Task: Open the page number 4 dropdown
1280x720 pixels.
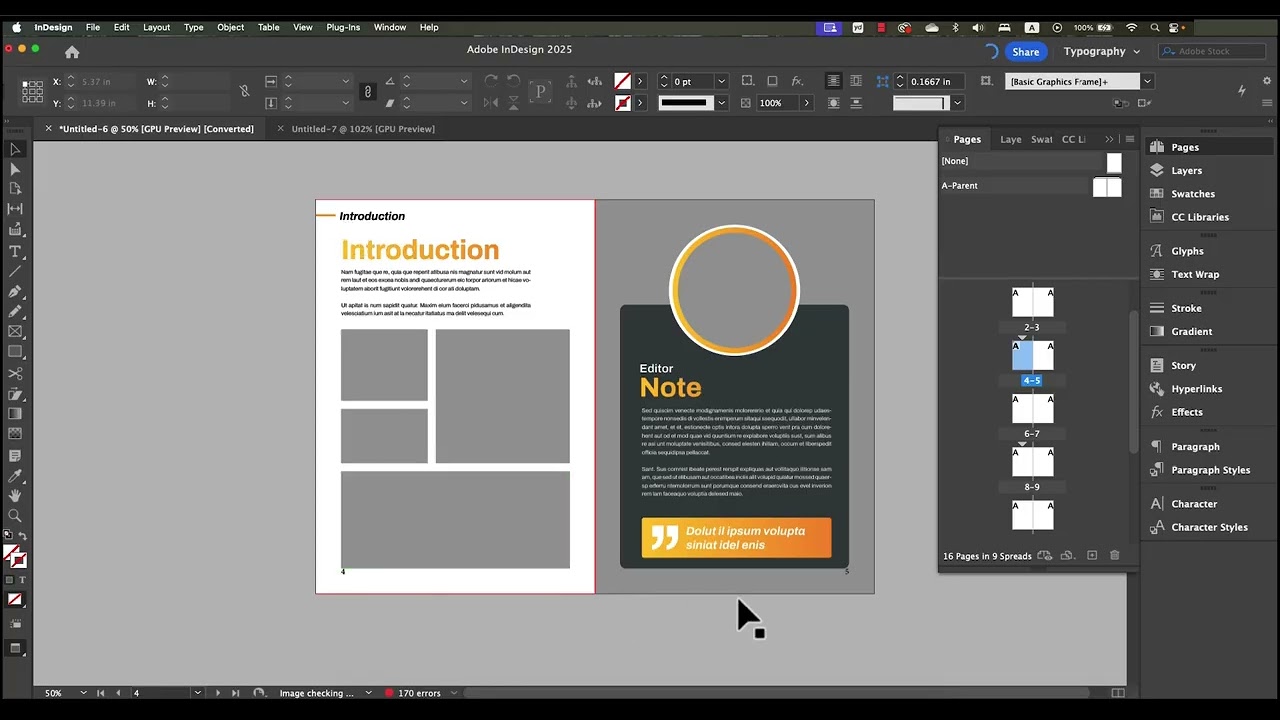Action: pyautogui.click(x=197, y=693)
